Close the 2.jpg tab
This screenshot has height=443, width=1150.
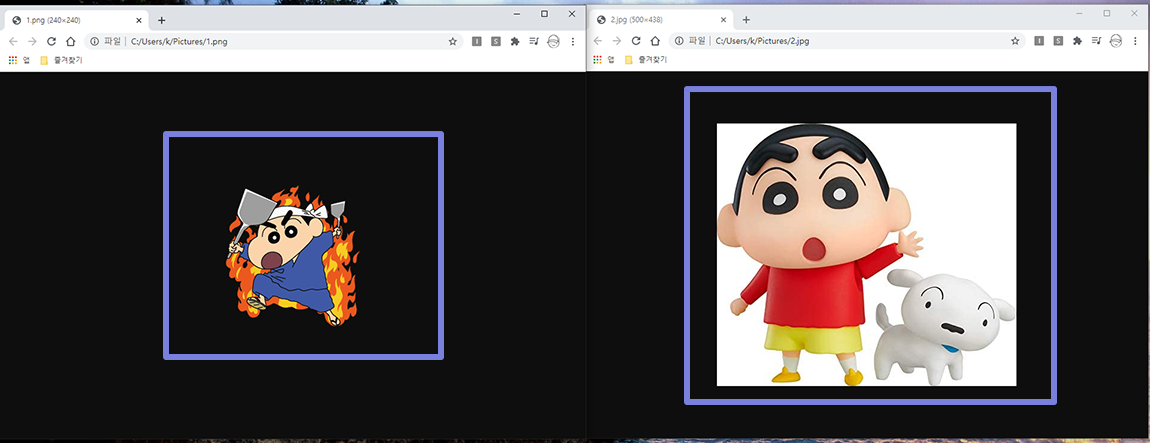(723, 20)
